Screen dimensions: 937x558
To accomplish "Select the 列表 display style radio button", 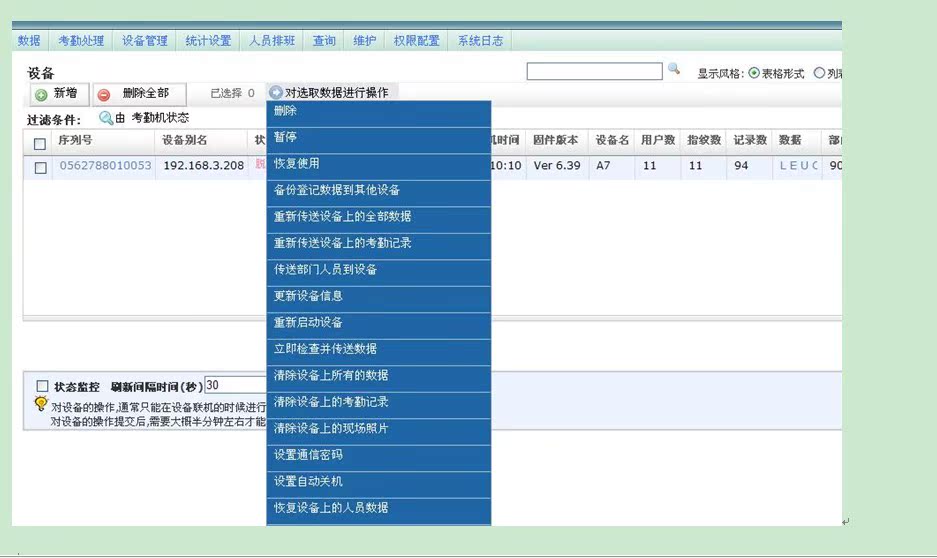I will pos(819,73).
